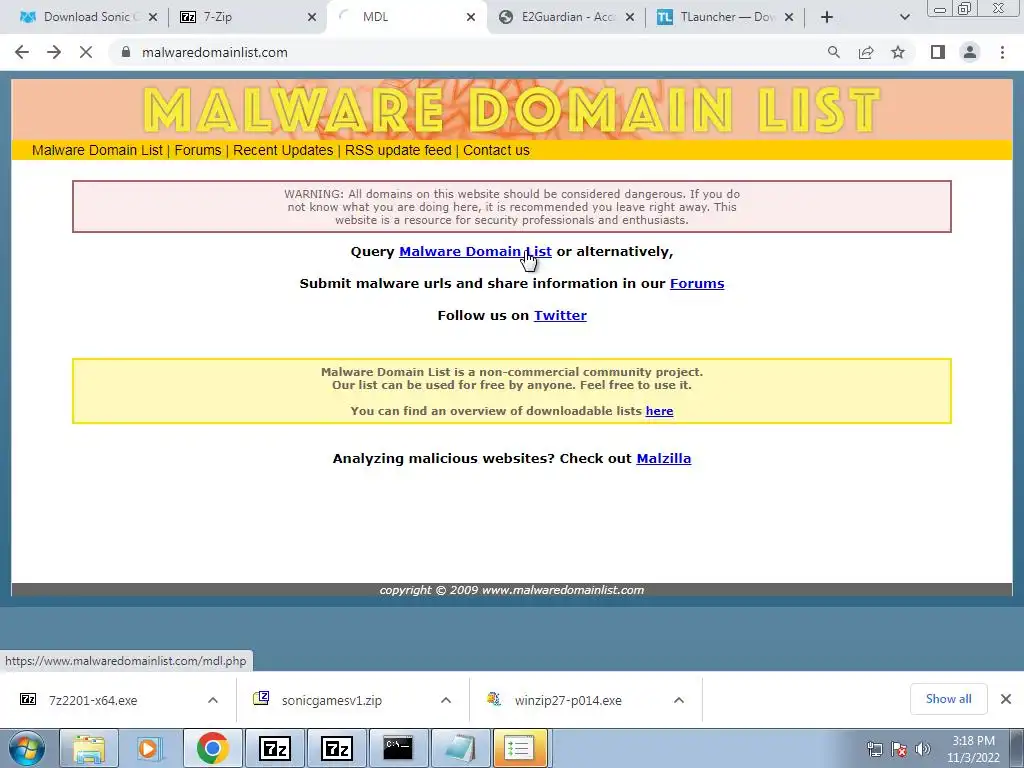
Task: Expand options for 7z2201-x64.exe download
Action: (213, 700)
